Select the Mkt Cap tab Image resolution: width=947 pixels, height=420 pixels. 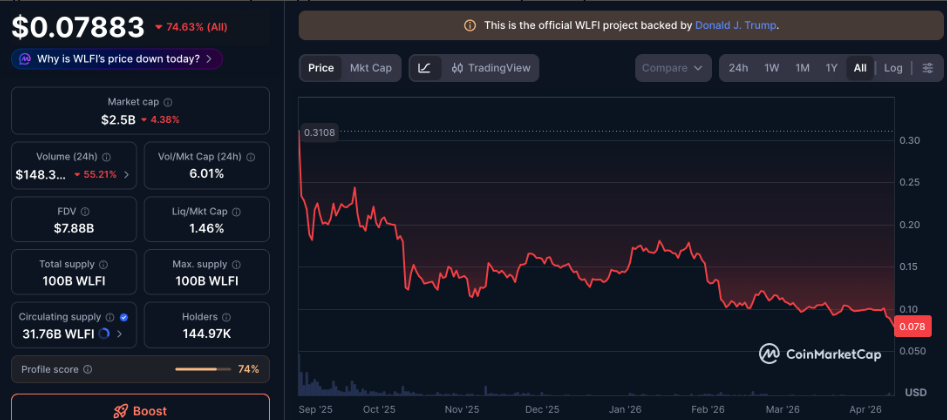click(x=371, y=68)
